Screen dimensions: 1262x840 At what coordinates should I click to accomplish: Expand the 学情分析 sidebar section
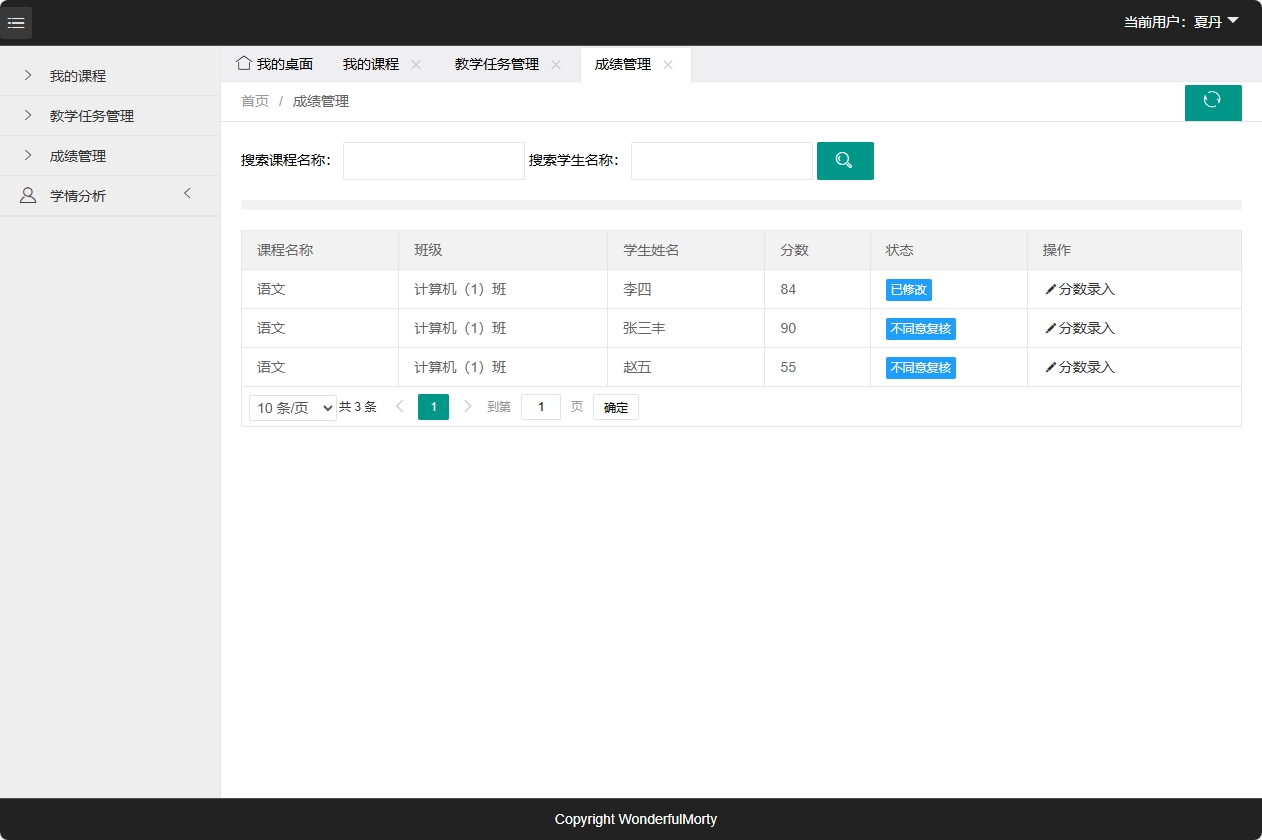point(187,195)
